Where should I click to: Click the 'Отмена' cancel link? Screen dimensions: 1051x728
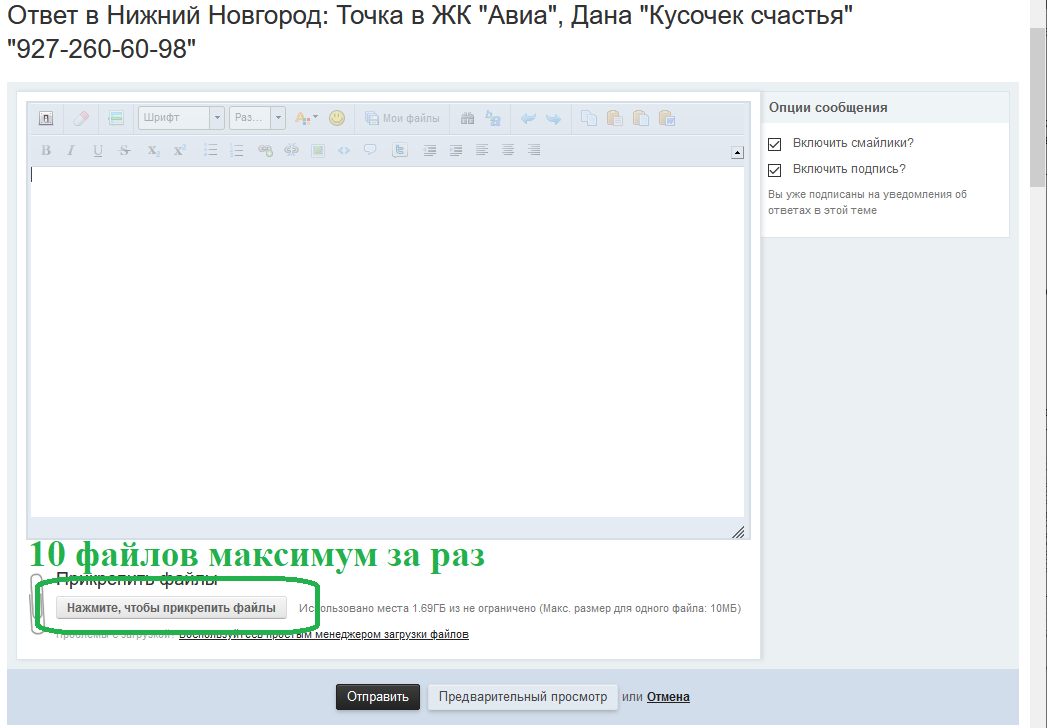(668, 697)
